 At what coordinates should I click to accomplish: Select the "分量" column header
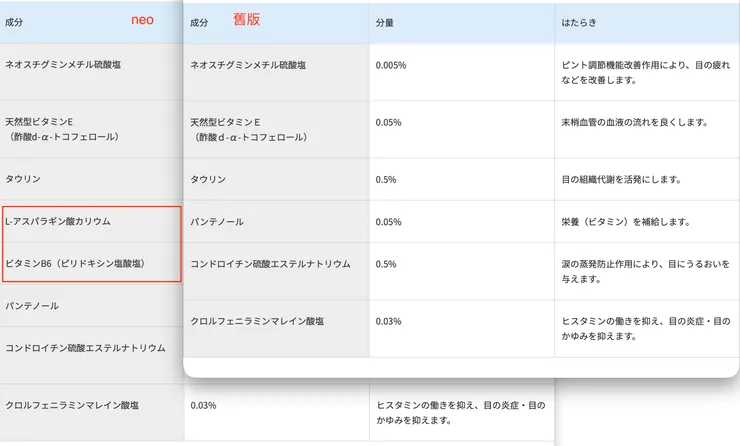pos(384,22)
